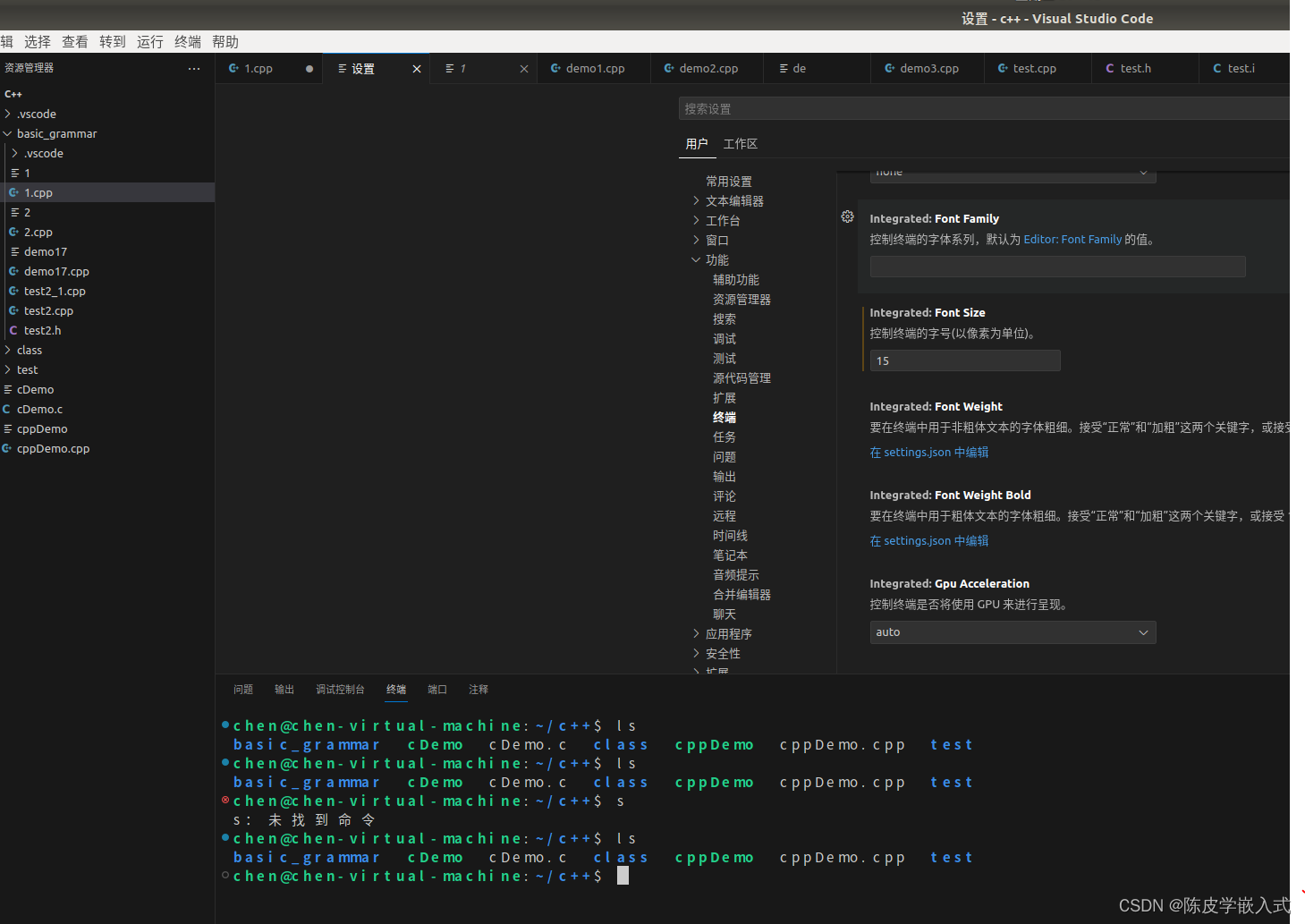Select 辅助功能 under 功能

point(736,280)
